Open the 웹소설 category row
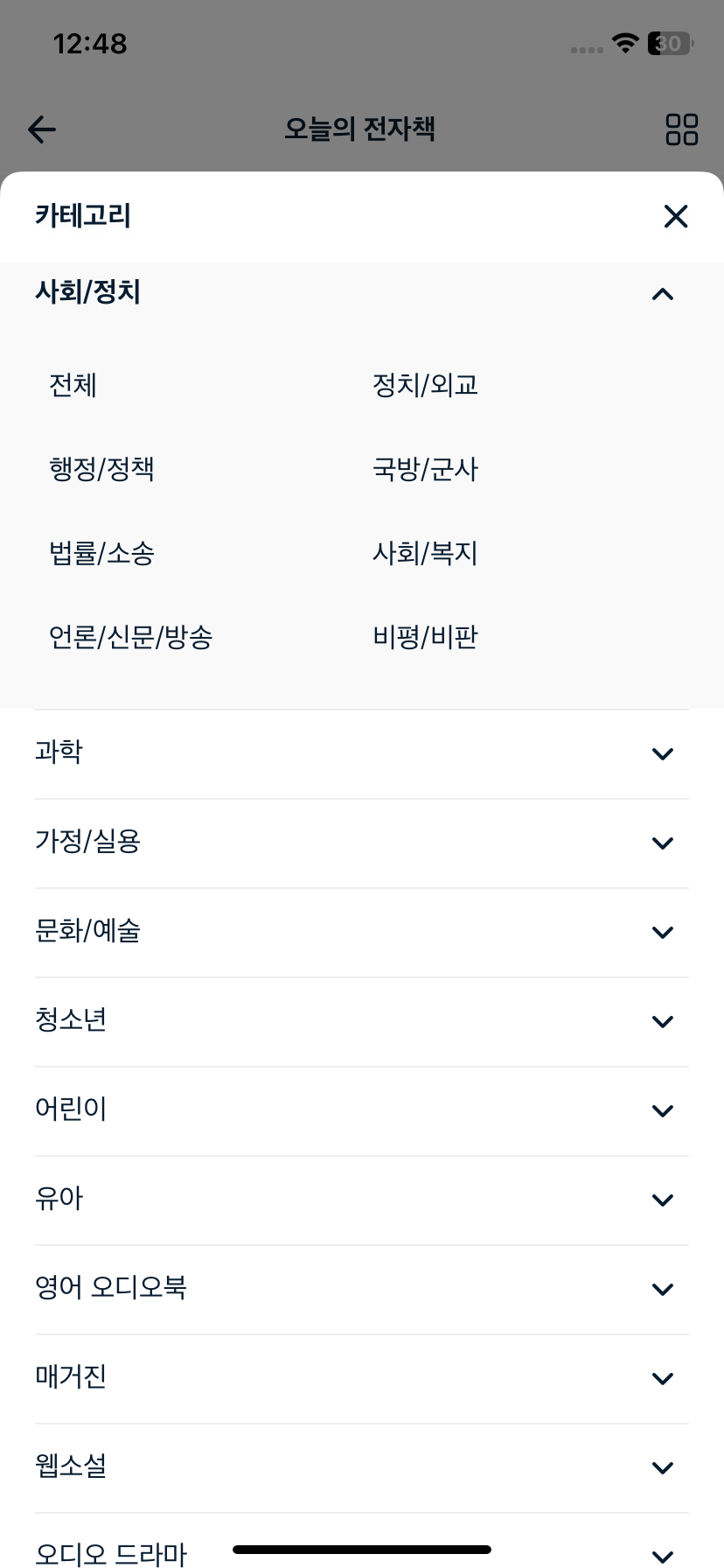 [x=362, y=1467]
